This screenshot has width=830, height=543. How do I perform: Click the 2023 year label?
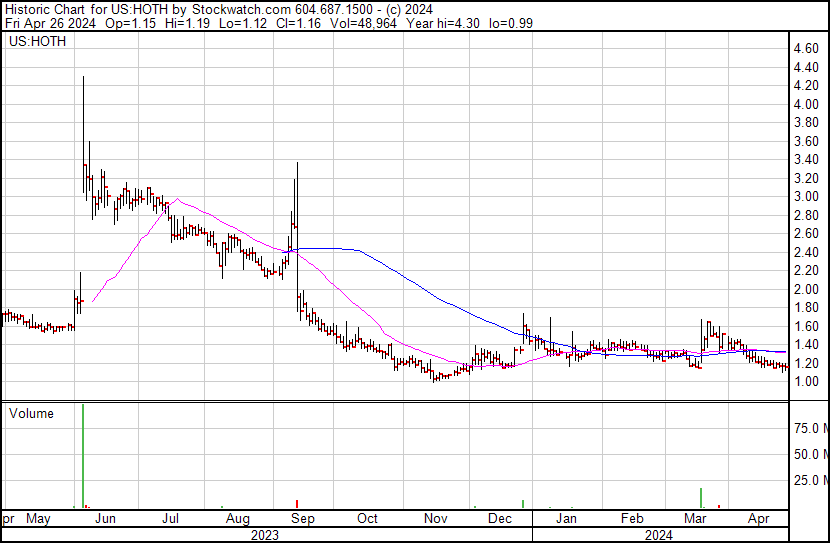[265, 534]
